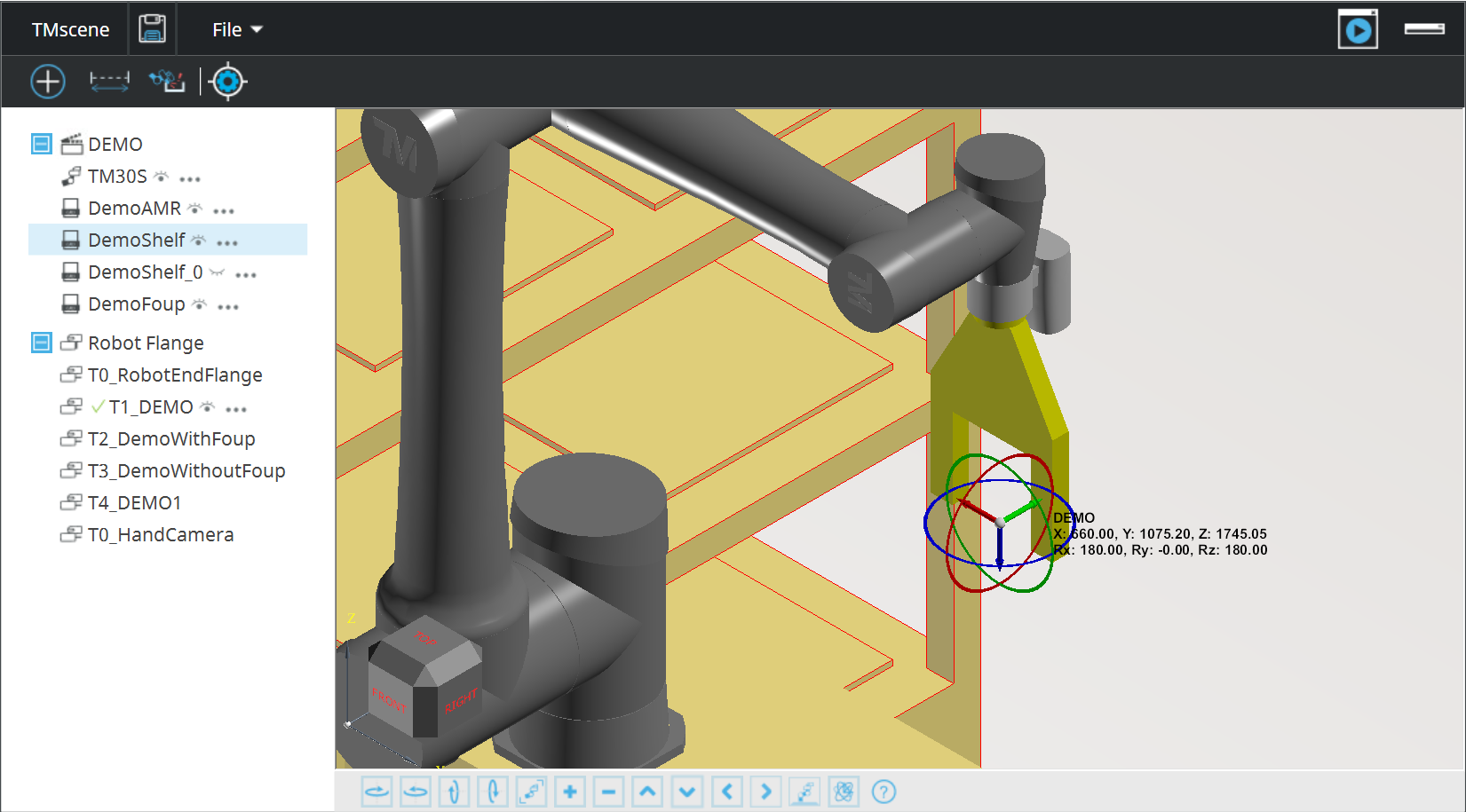Open the more options for DemoAMR
Image resolution: width=1466 pixels, height=812 pixels.
(x=224, y=210)
